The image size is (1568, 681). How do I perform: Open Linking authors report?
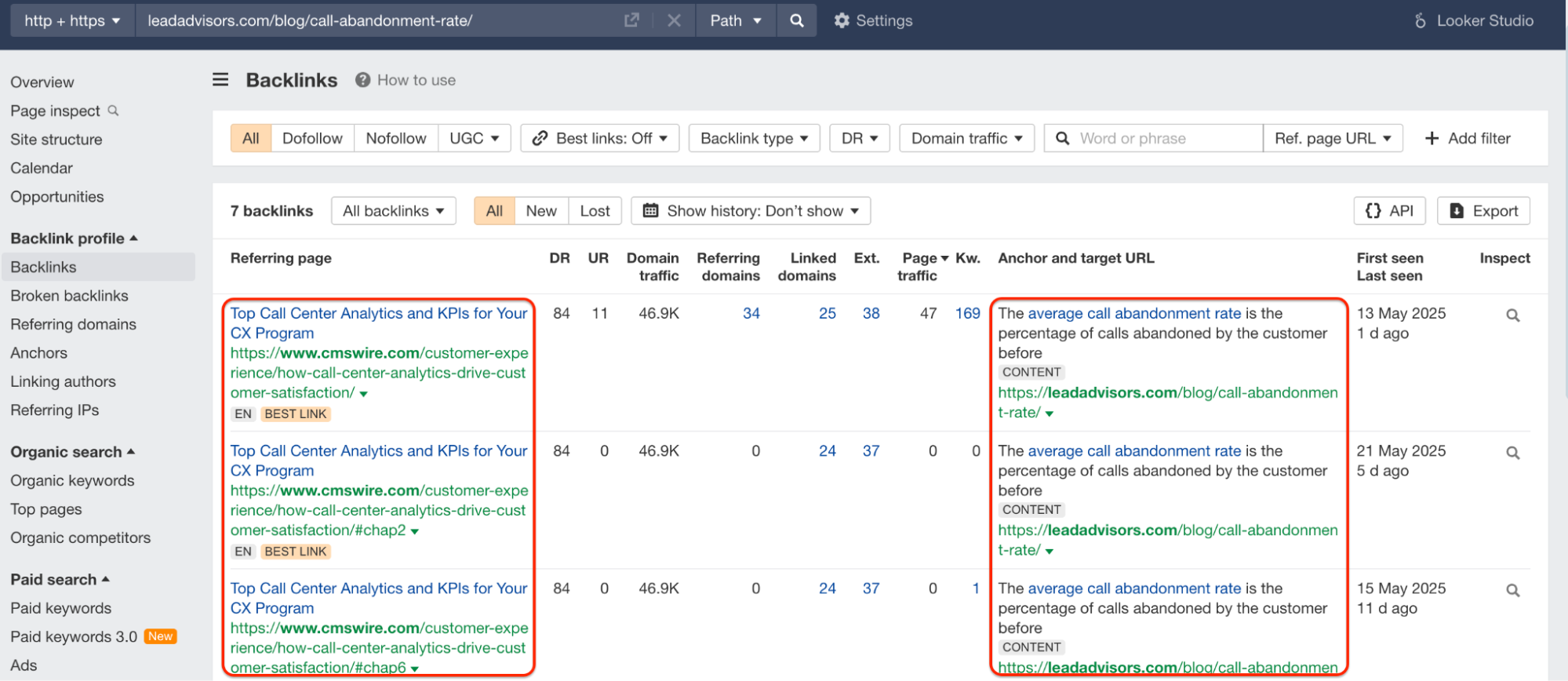coord(63,381)
